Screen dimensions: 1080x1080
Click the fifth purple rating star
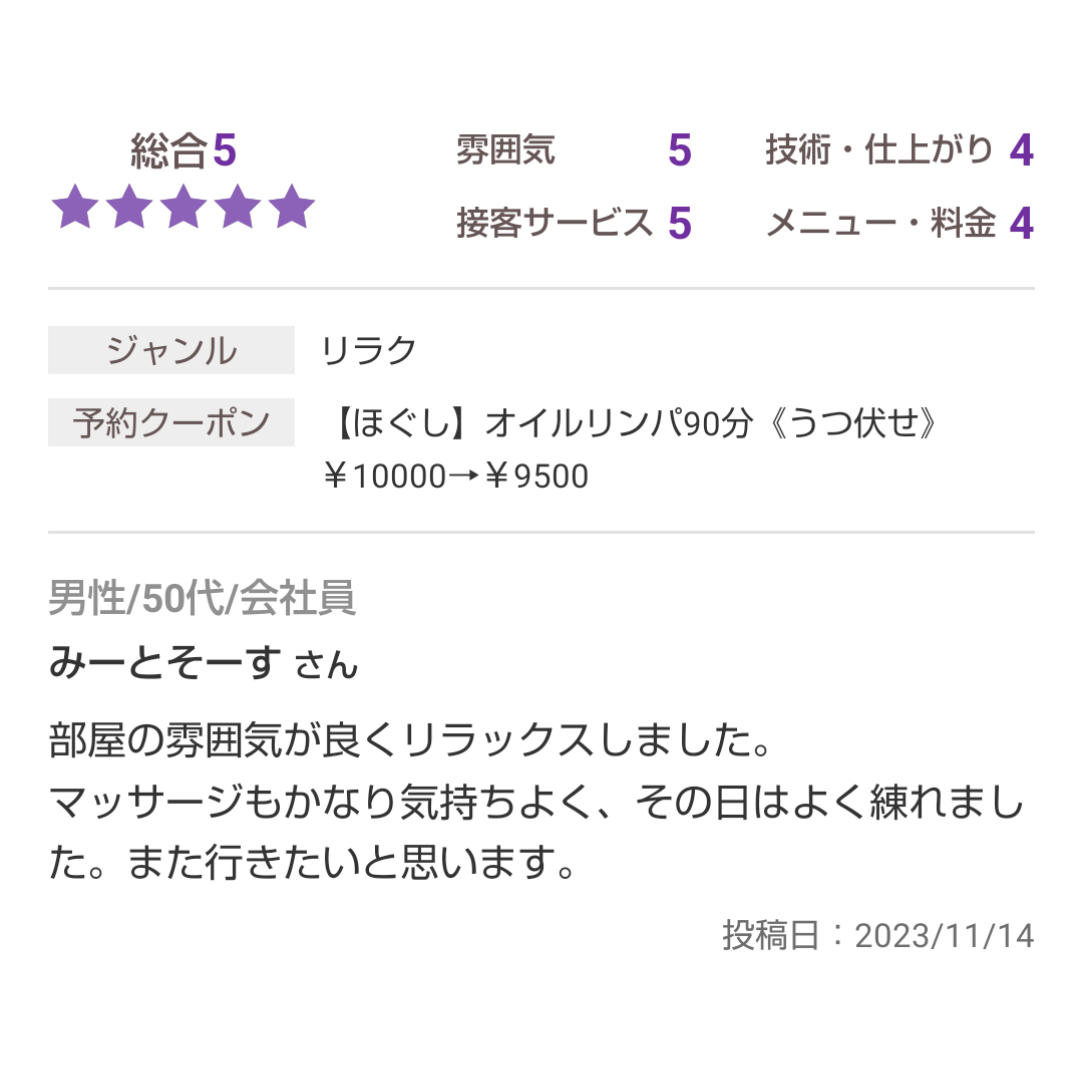291,206
